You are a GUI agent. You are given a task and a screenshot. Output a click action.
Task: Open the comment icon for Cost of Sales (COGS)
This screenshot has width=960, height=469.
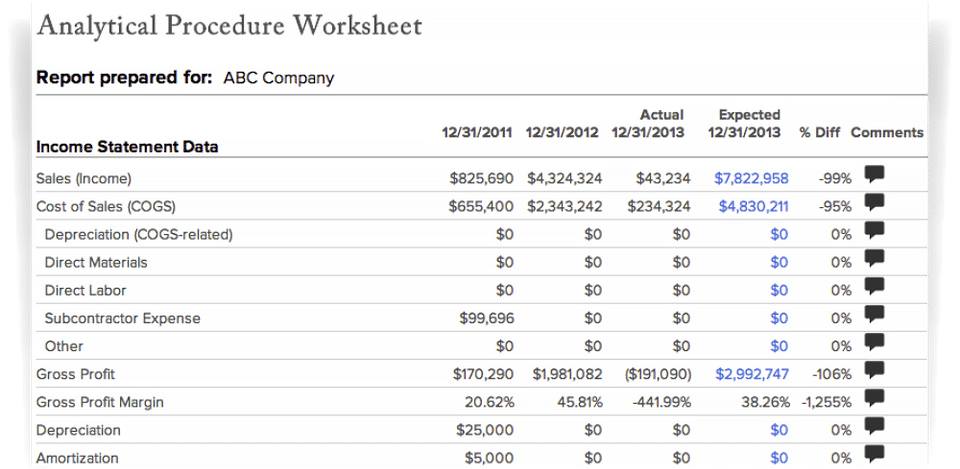[x=874, y=202]
